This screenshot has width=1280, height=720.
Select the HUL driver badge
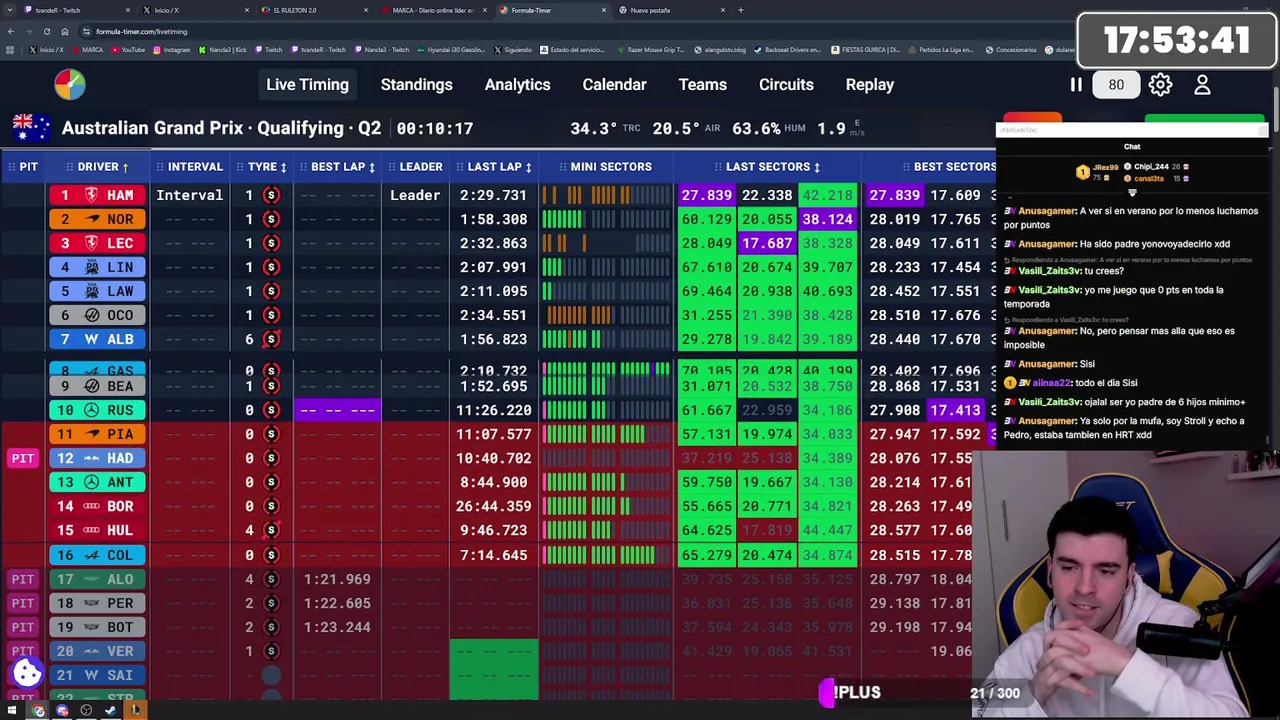[x=97, y=530]
